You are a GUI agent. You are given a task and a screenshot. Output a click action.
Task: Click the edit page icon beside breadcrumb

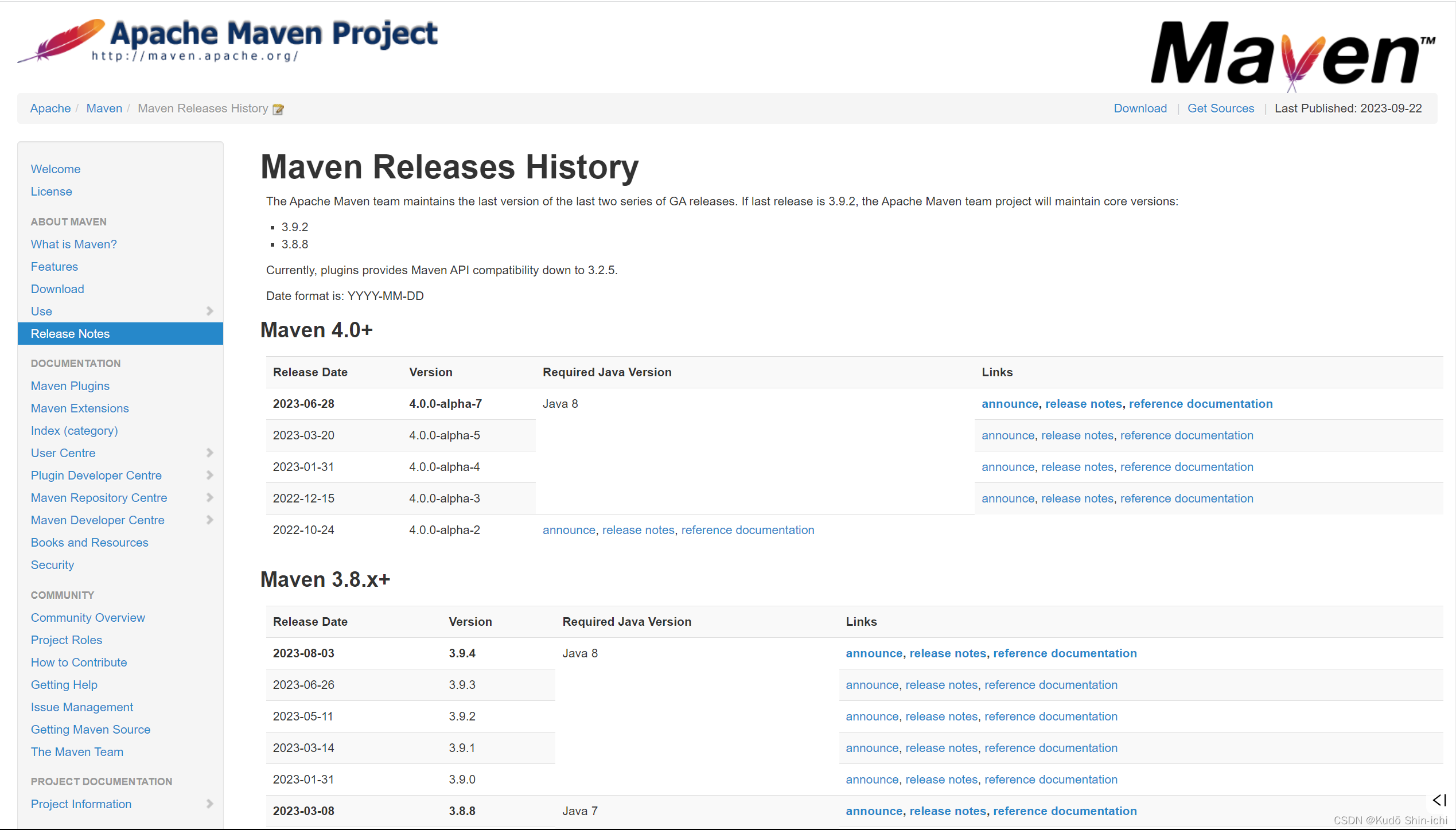click(278, 109)
